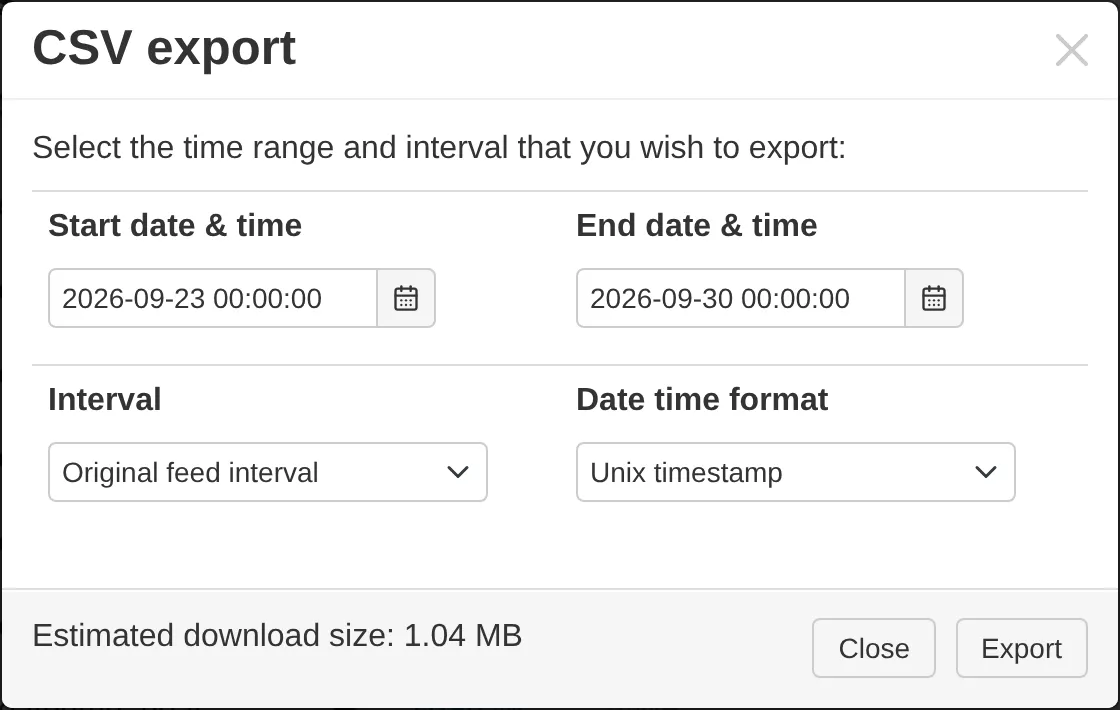Click the 'CSV export' heading

pos(164,49)
